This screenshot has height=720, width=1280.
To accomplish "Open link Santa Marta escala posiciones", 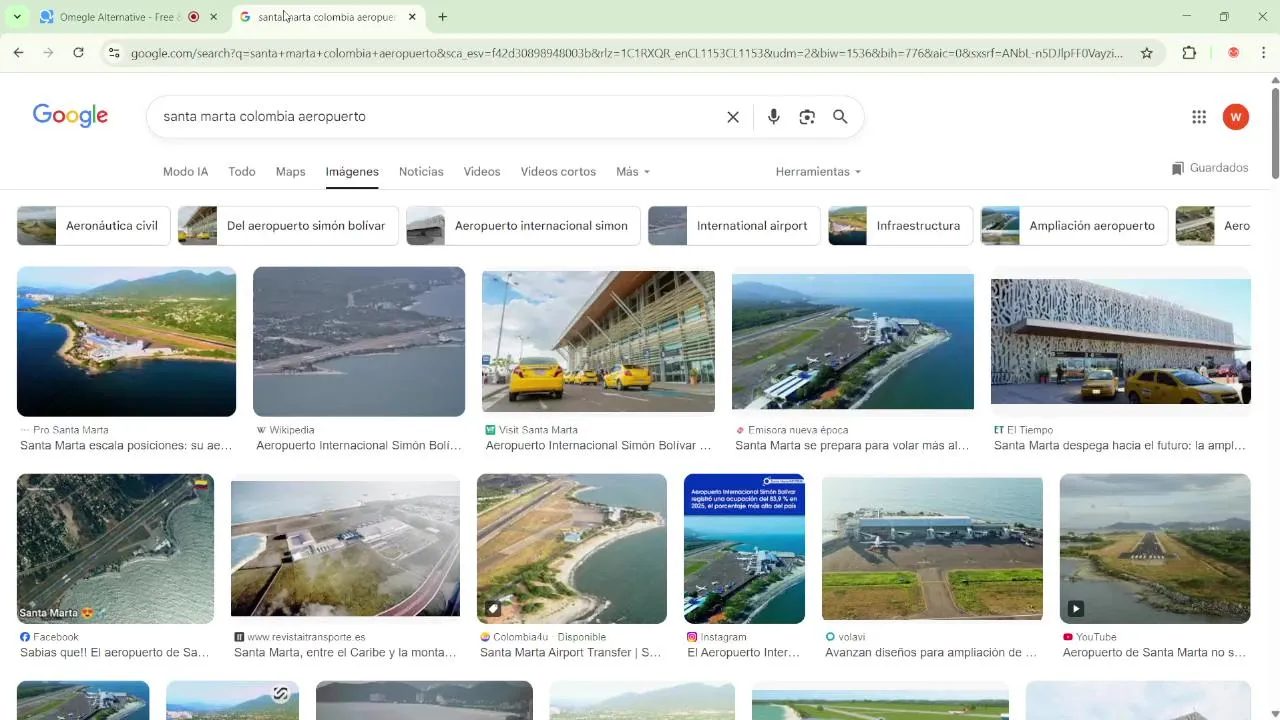I will point(126,446).
